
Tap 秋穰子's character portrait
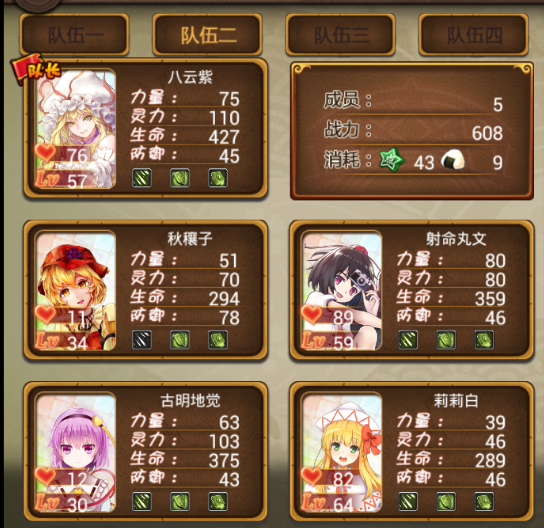tap(76, 290)
